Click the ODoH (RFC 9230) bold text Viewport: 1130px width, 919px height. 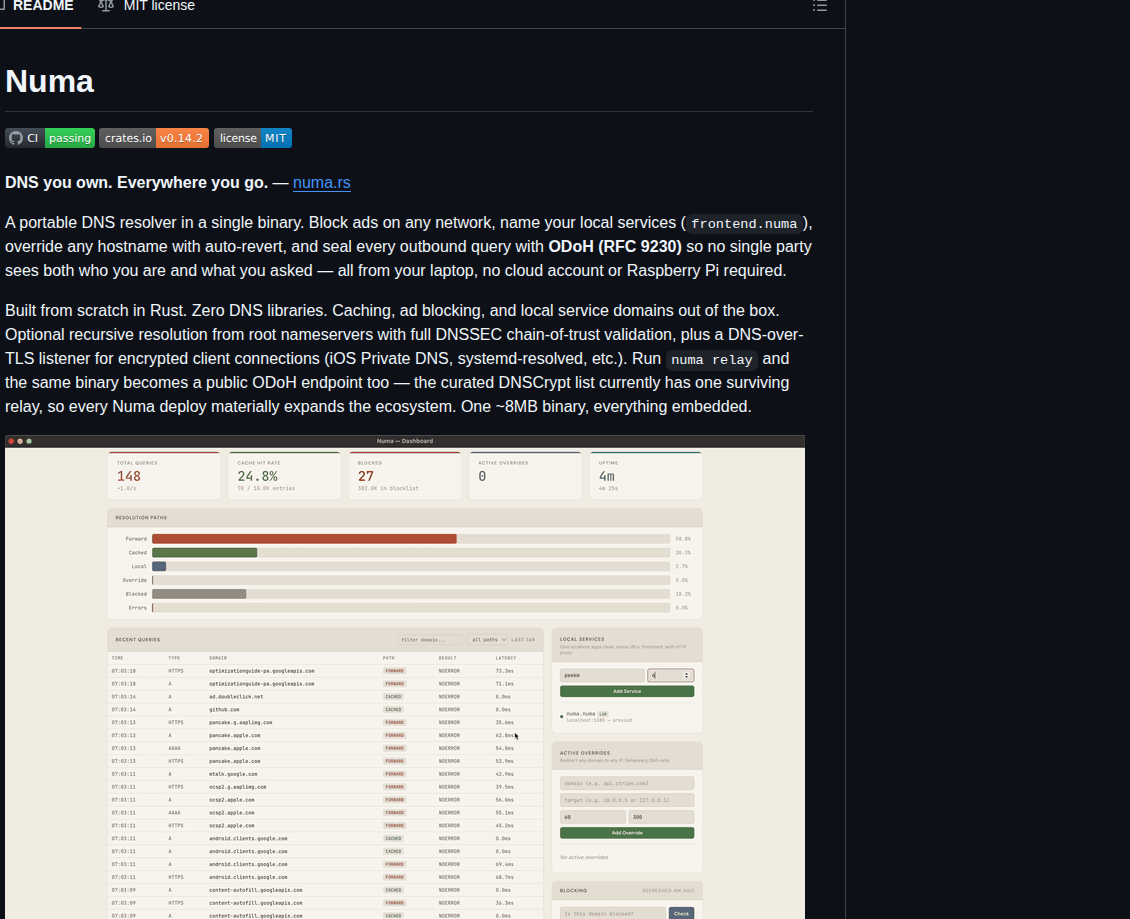tap(615, 247)
